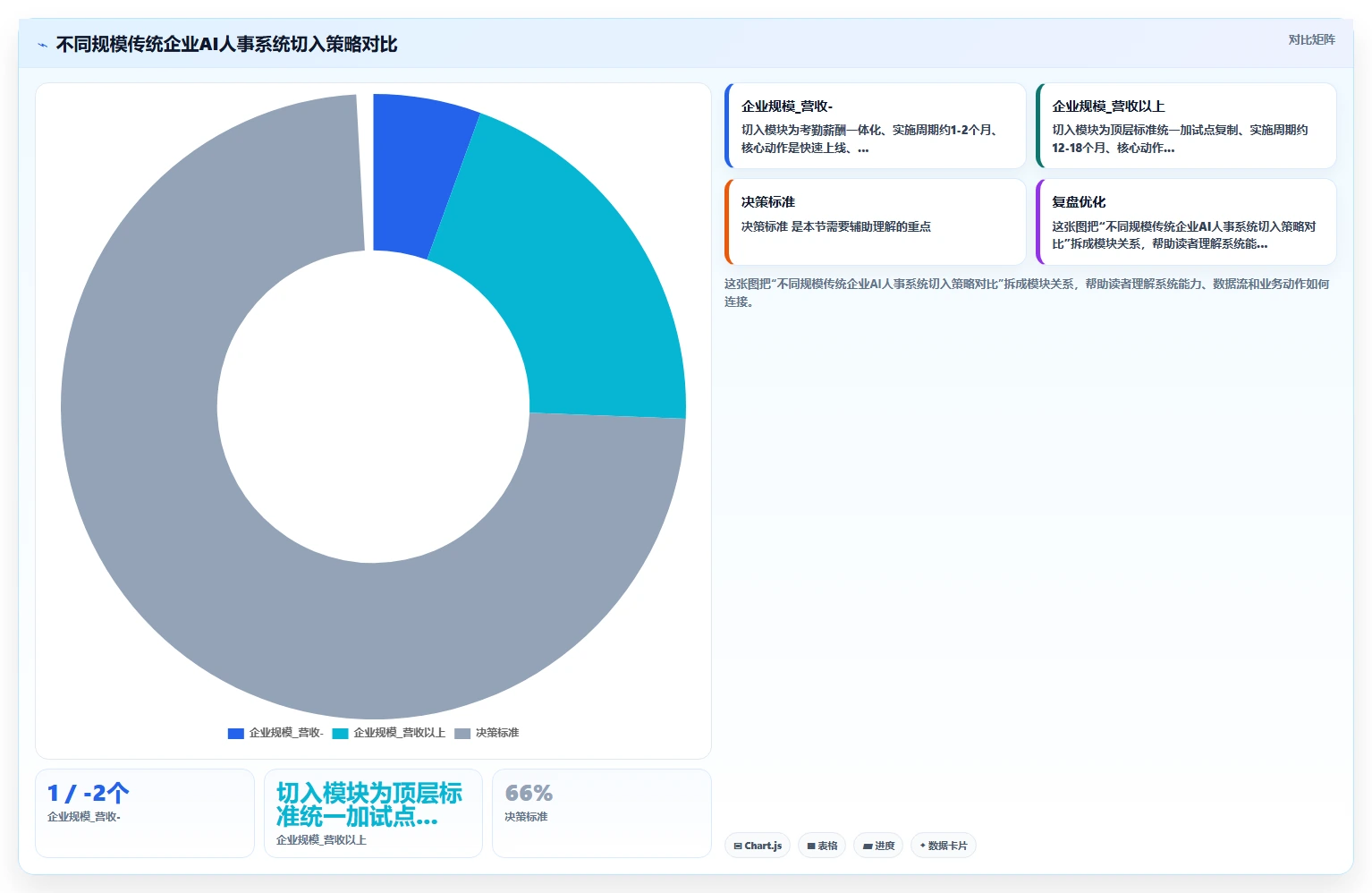
Task: Click the 数据卡片 tag chip
Action: [x=944, y=846]
